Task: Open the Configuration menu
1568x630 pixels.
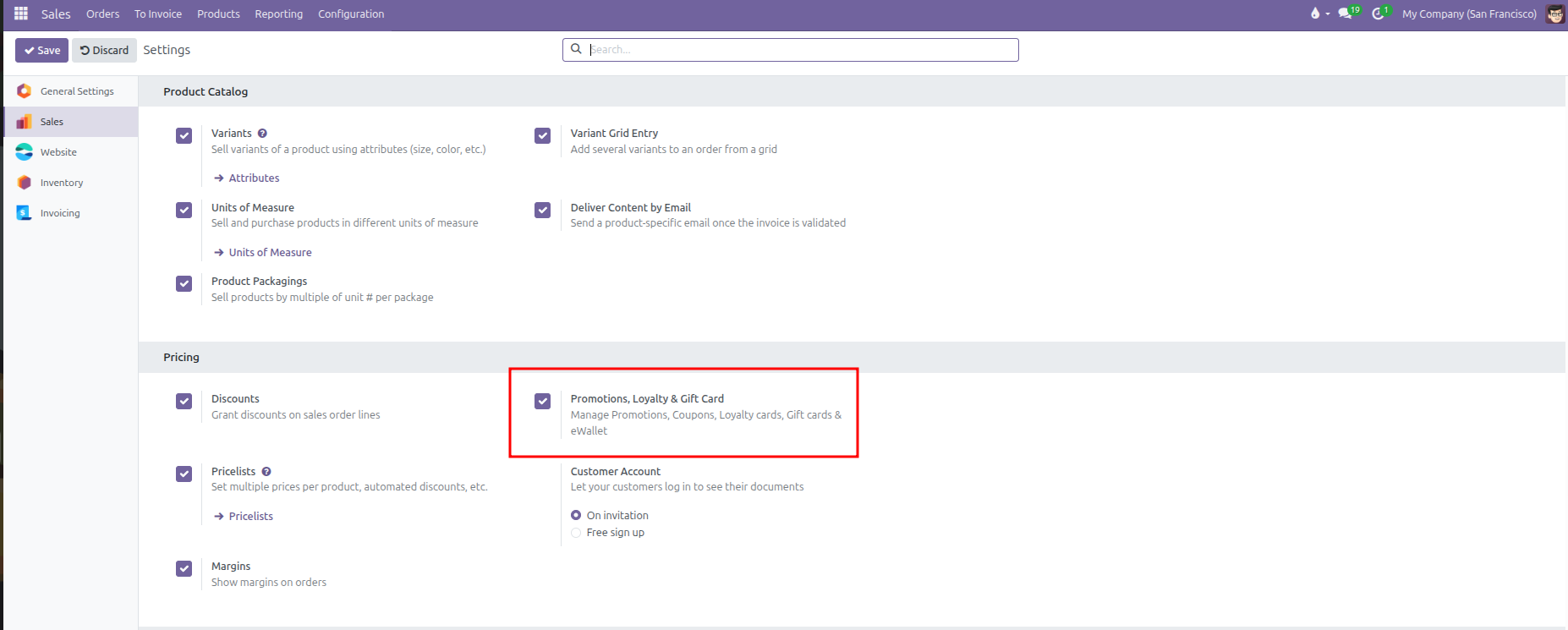Action: click(x=351, y=14)
